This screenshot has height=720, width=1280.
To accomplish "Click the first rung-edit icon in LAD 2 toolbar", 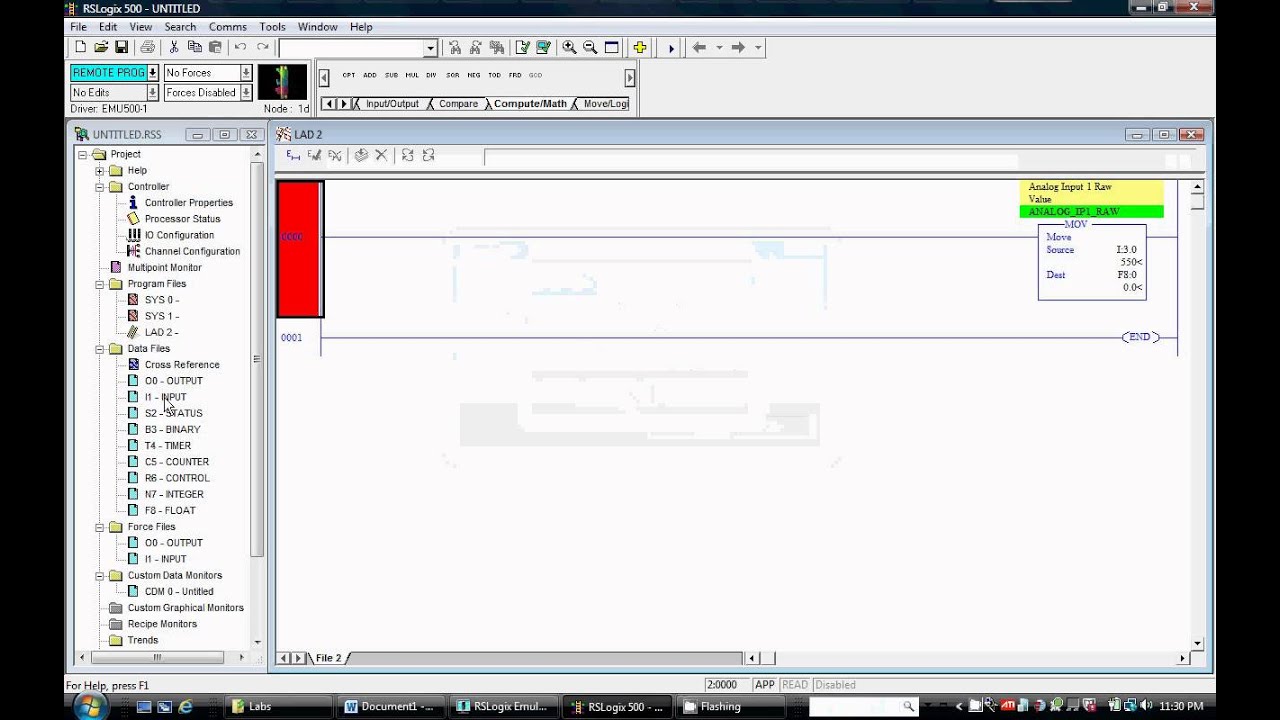I will (293, 155).
